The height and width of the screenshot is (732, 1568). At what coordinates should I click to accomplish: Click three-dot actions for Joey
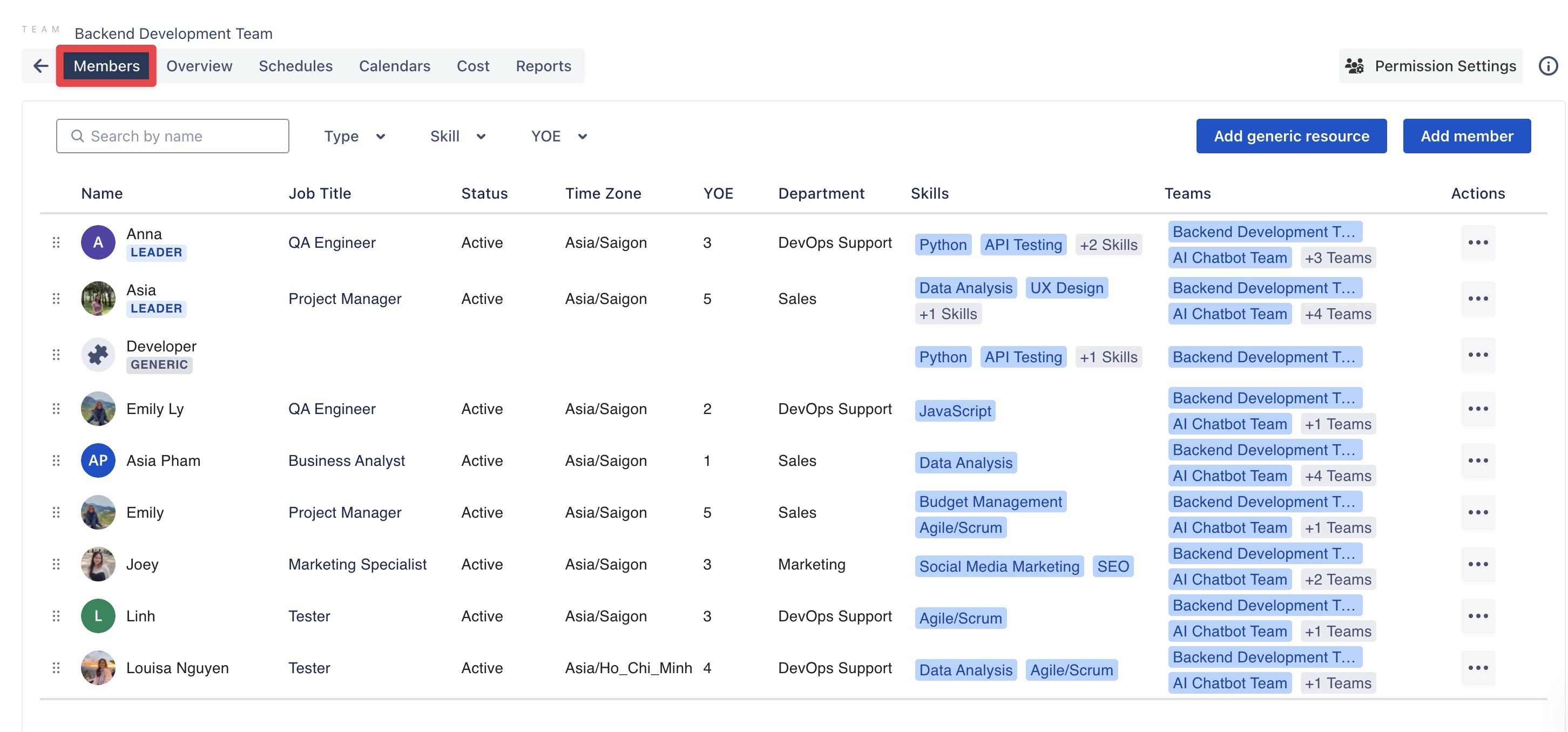point(1477,564)
